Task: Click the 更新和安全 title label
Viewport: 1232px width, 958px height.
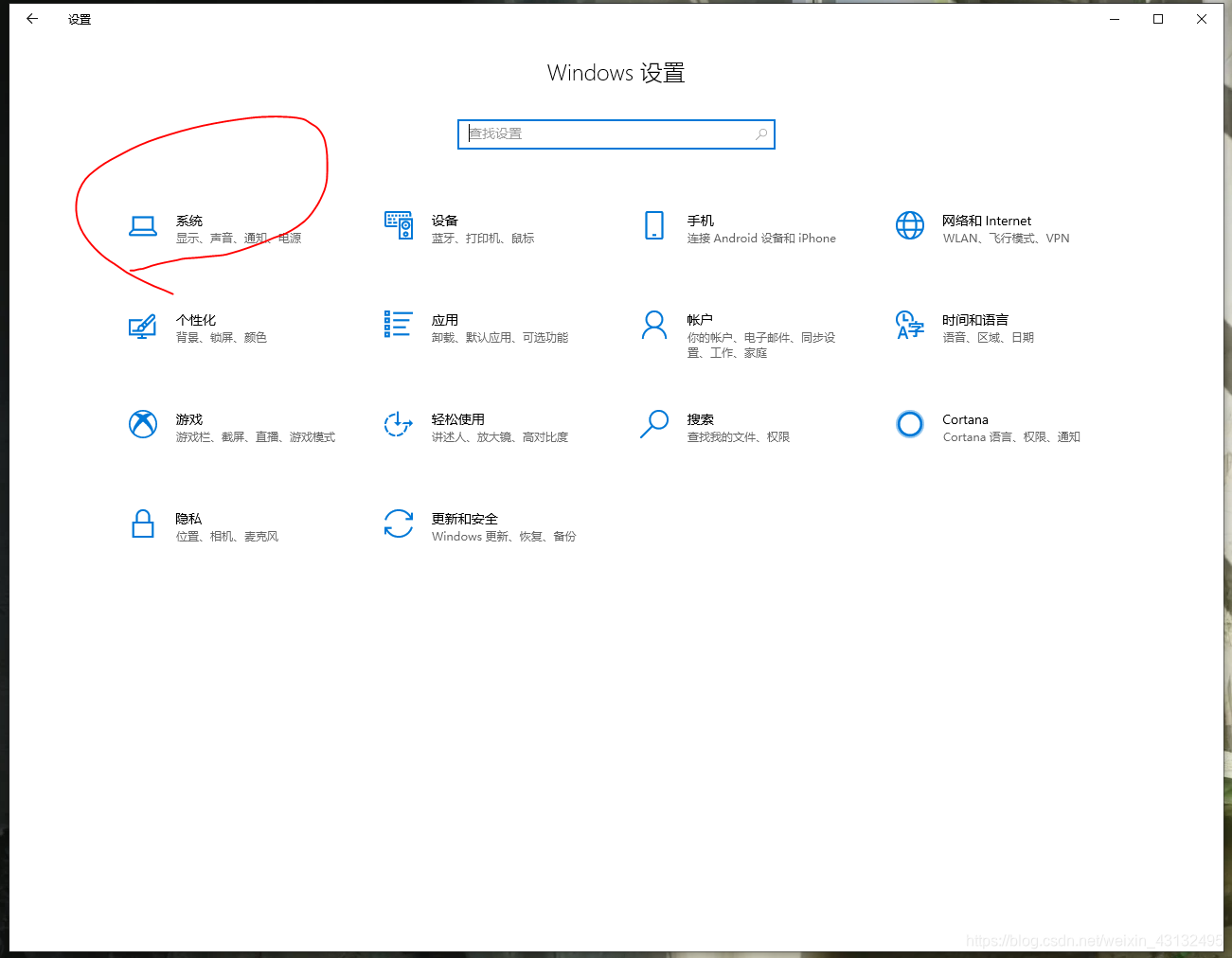Action: (x=465, y=519)
